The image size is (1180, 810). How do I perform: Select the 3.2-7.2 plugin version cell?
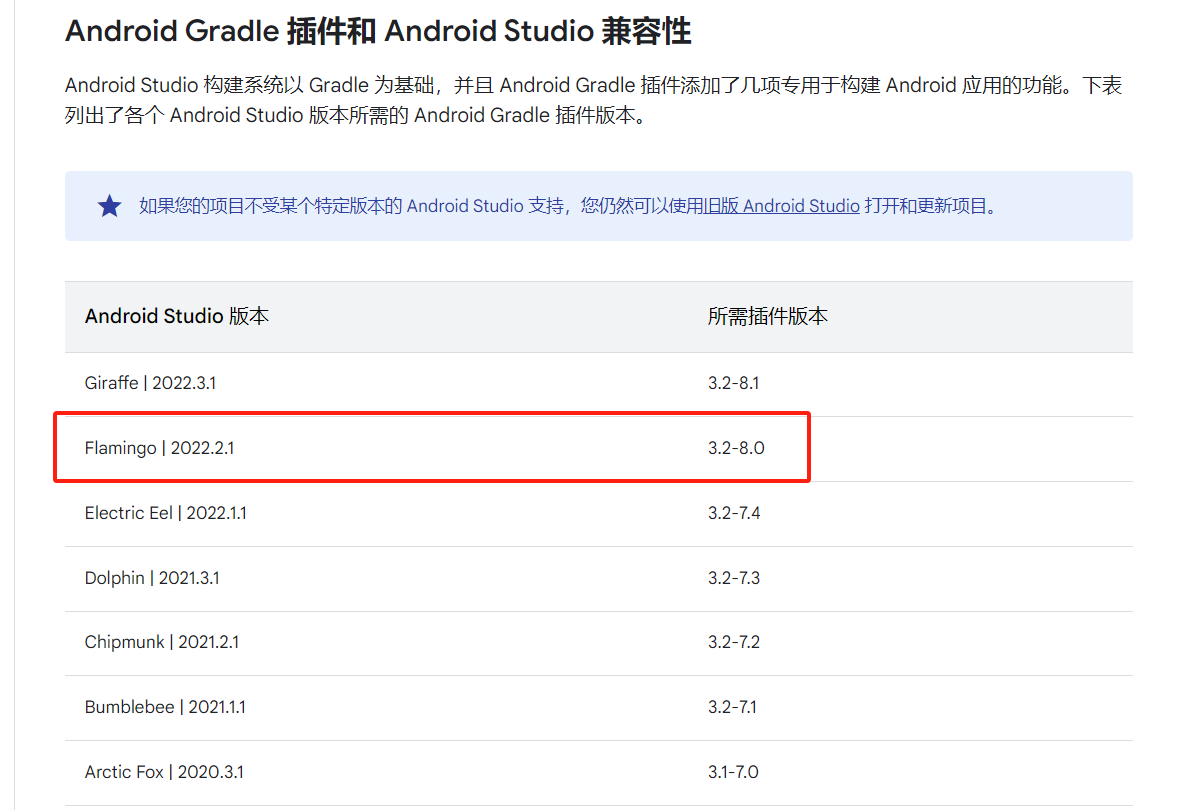[734, 642]
